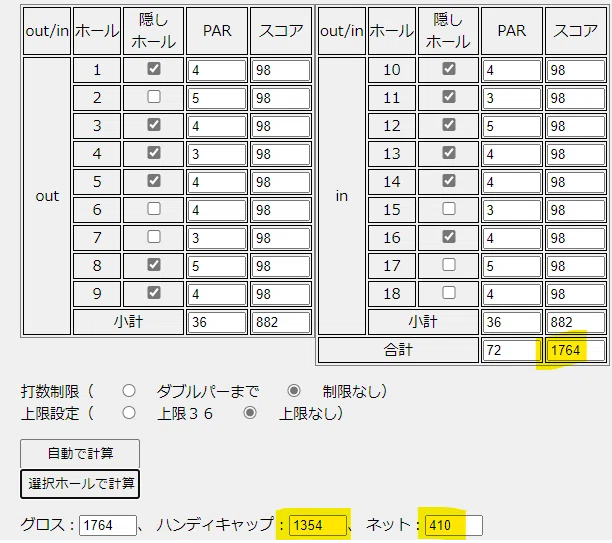This screenshot has width=612, height=543.
Task: Click the out subtotal score field
Action: pos(281,322)
